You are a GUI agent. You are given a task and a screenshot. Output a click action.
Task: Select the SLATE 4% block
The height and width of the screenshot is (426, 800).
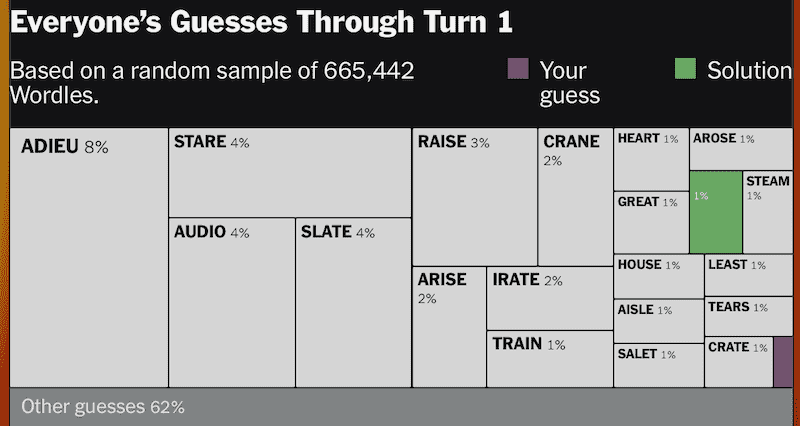click(354, 303)
